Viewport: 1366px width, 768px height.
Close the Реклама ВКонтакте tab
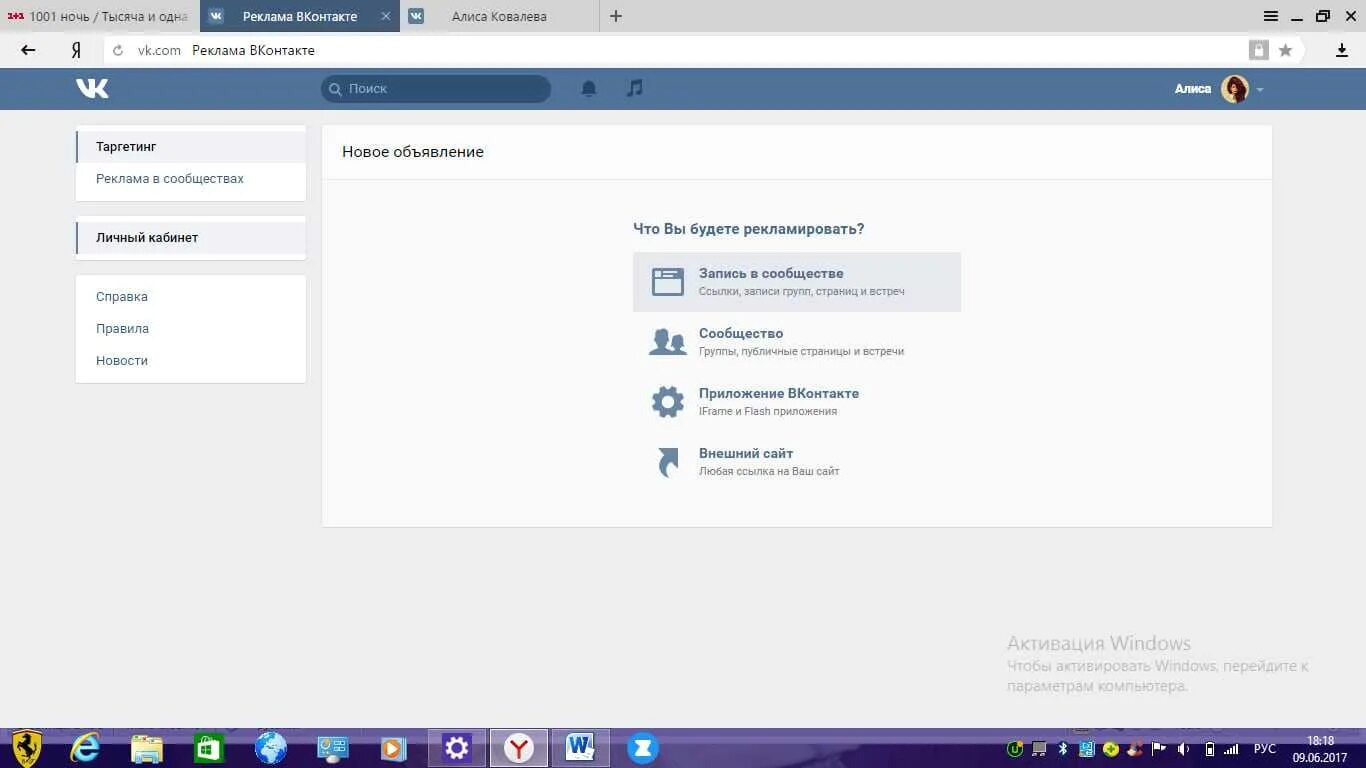(x=386, y=16)
